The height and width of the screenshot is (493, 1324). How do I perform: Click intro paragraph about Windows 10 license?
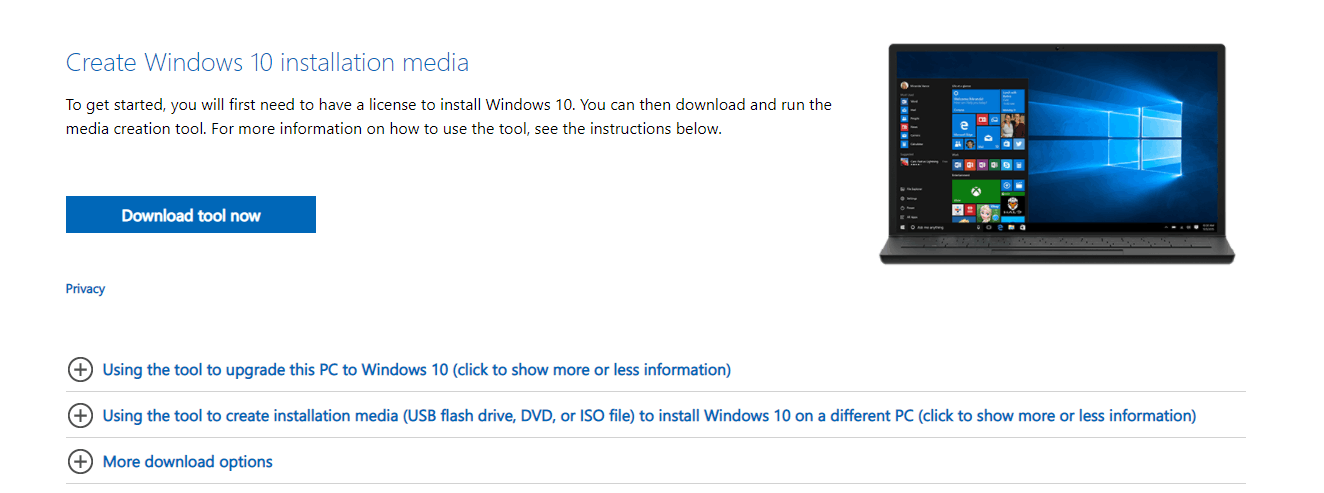point(448,117)
